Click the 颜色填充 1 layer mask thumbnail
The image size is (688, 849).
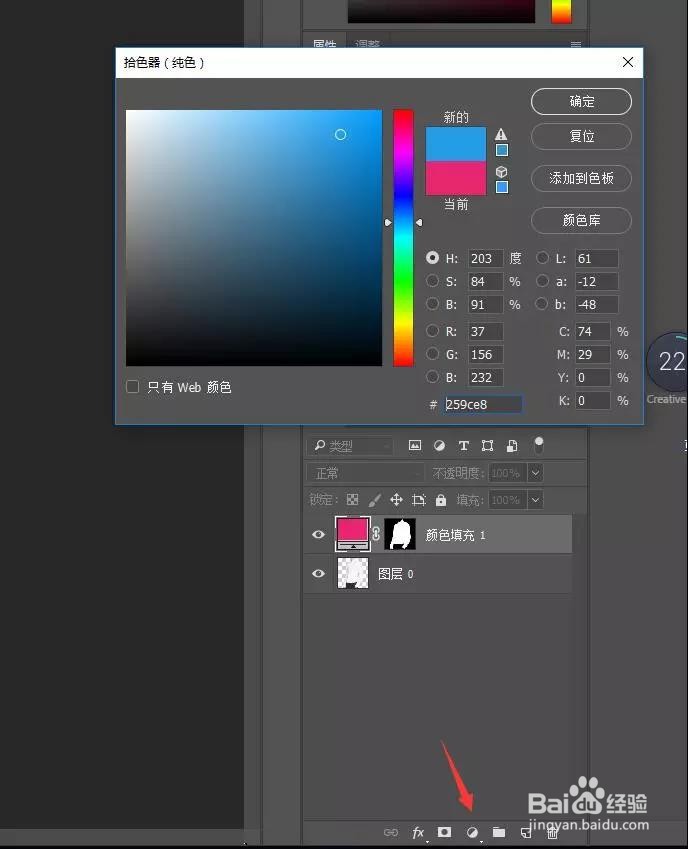pos(400,534)
